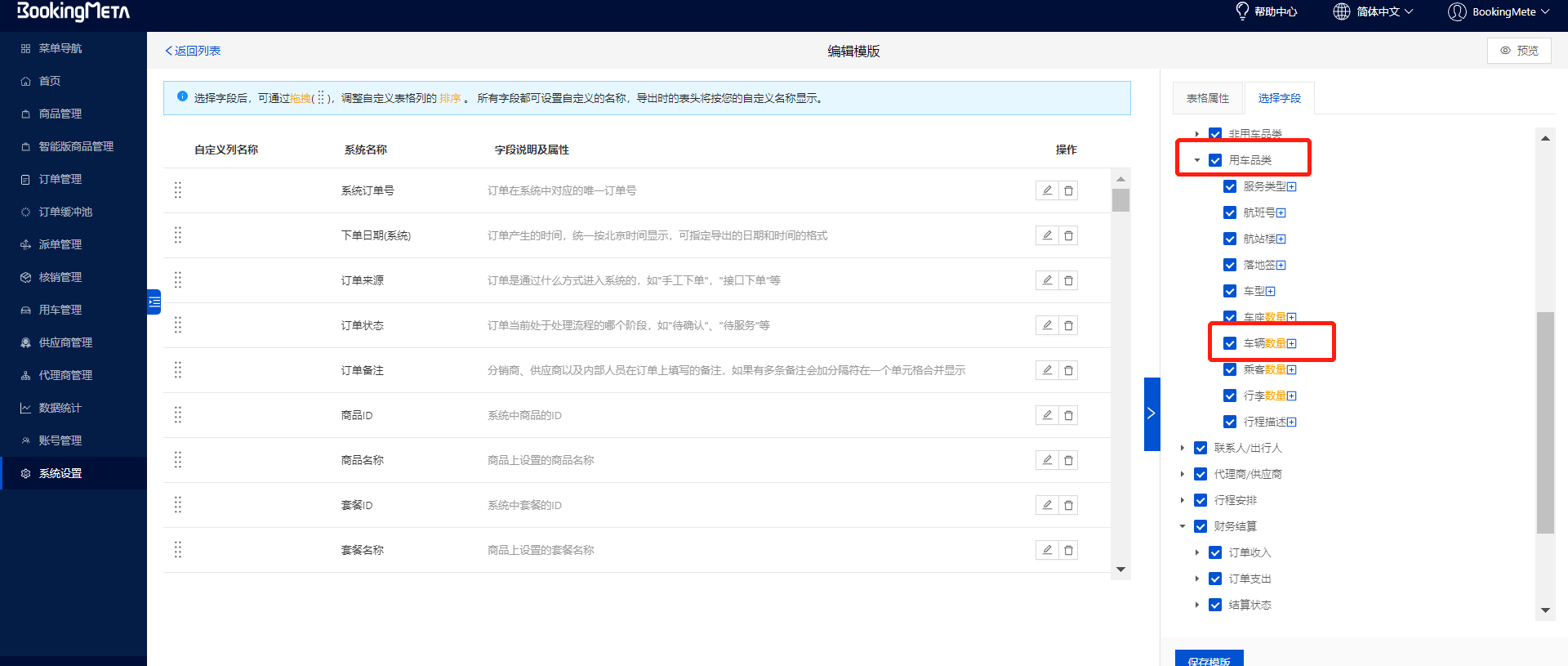The width and height of the screenshot is (1568, 666).
Task: Add 行李数量 field via plus icon
Action: click(x=1292, y=396)
